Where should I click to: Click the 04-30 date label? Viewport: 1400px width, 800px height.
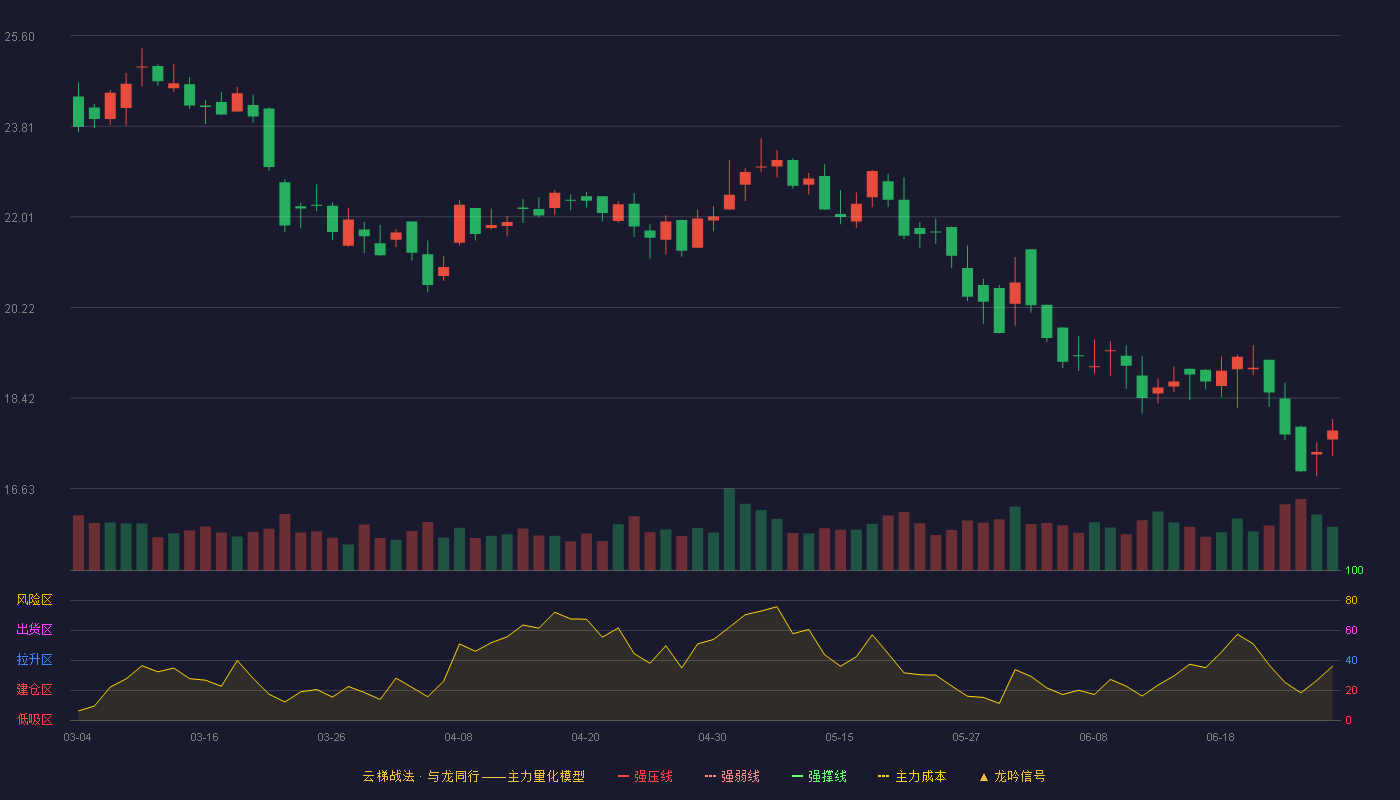click(712, 737)
